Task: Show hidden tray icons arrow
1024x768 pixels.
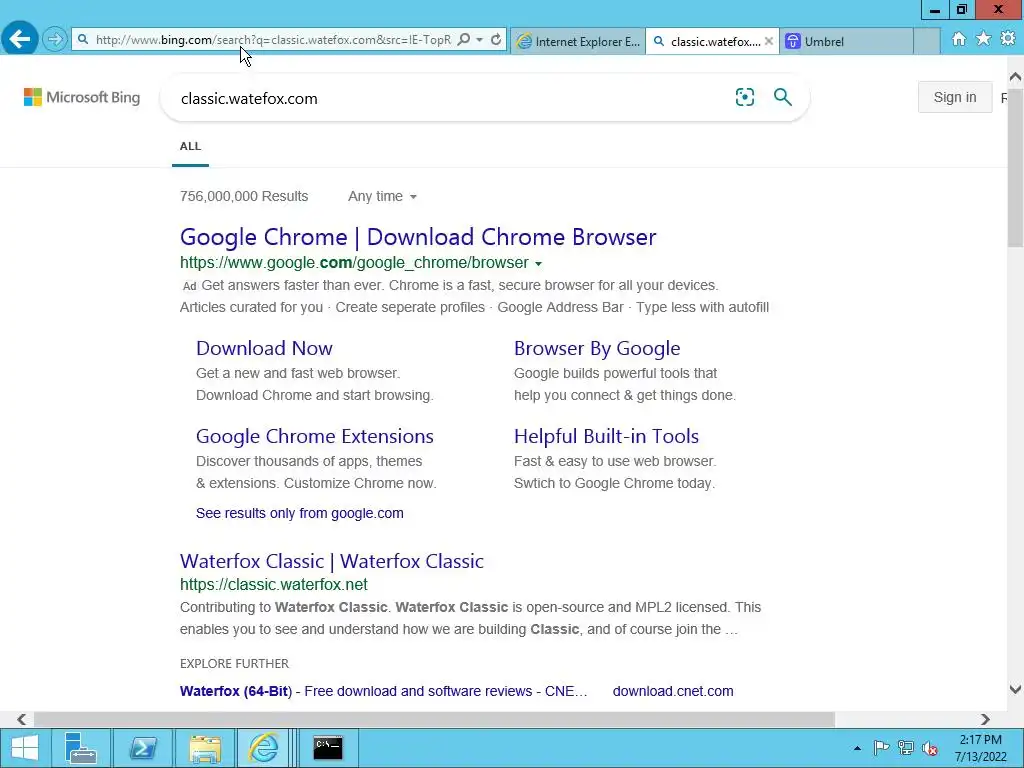Action: pyautogui.click(x=857, y=748)
